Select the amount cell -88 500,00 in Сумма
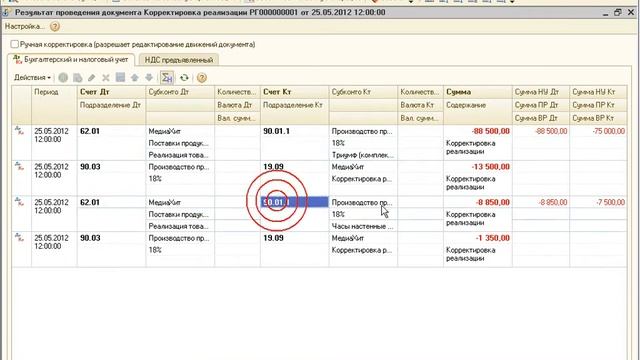Image resolution: width=640 pixels, height=360 pixels. tap(478, 131)
